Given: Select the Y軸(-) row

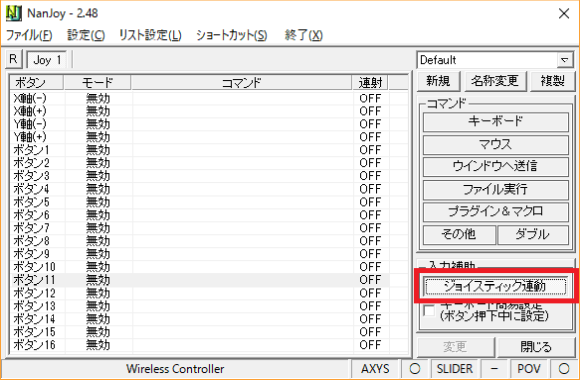Looking at the screenshot, I should point(200,124).
